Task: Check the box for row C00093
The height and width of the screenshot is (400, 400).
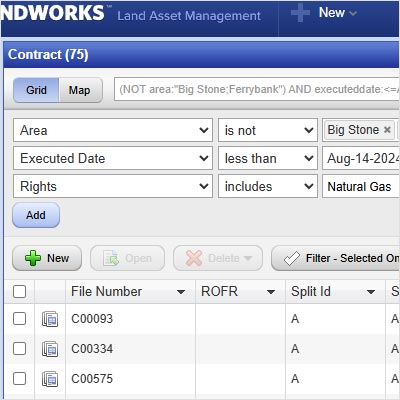Action: tap(19, 318)
